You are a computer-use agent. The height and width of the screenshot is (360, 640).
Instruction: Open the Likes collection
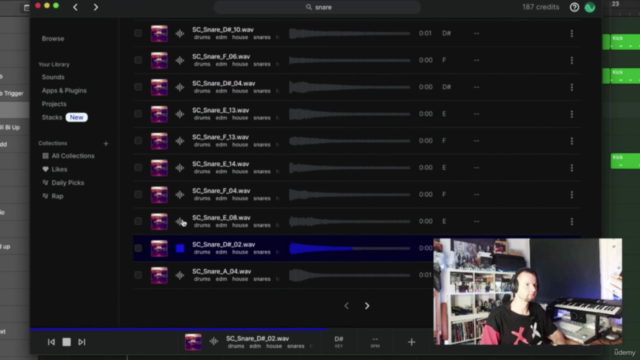pos(55,169)
